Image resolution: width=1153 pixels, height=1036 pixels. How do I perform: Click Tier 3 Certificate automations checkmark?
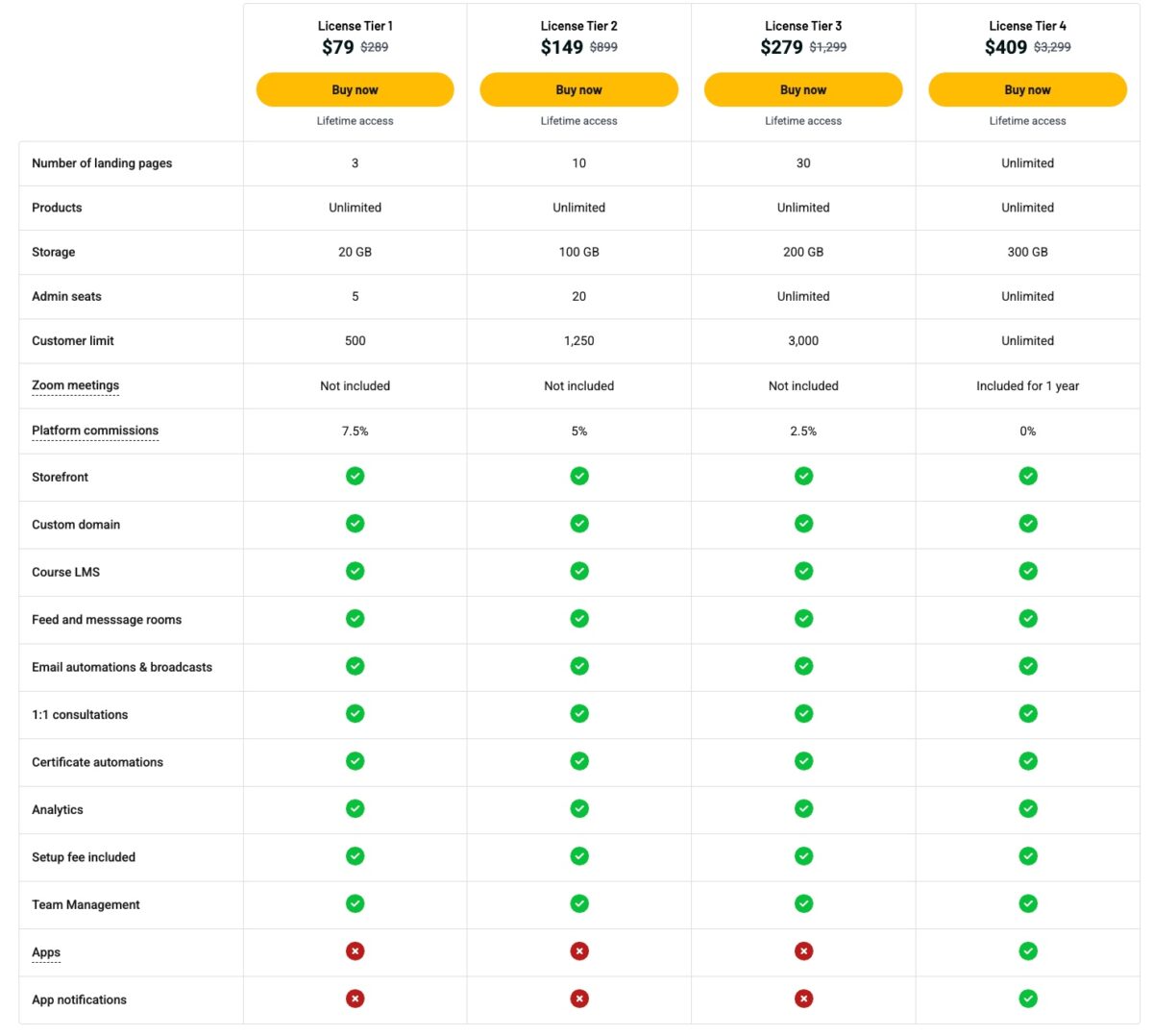pos(804,761)
